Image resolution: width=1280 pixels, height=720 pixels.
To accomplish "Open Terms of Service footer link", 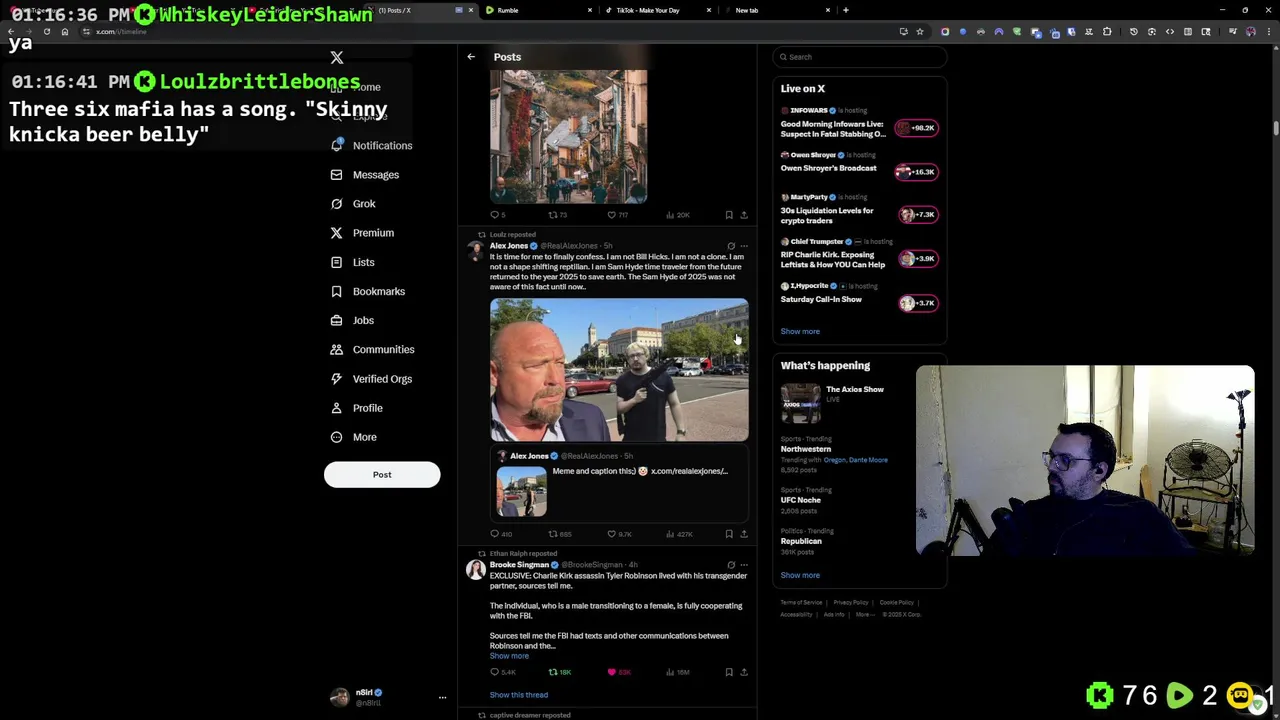I will pos(801,602).
